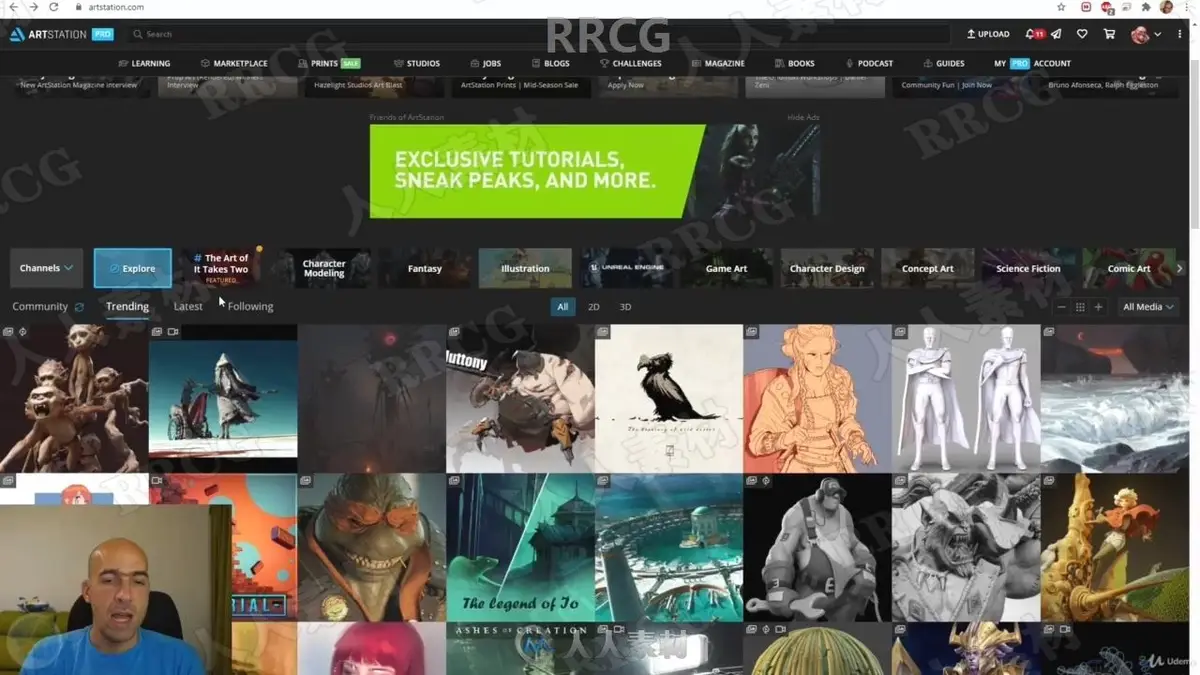This screenshot has width=1200, height=675.
Task: Open the Studios menu item
Action: [x=417, y=63]
